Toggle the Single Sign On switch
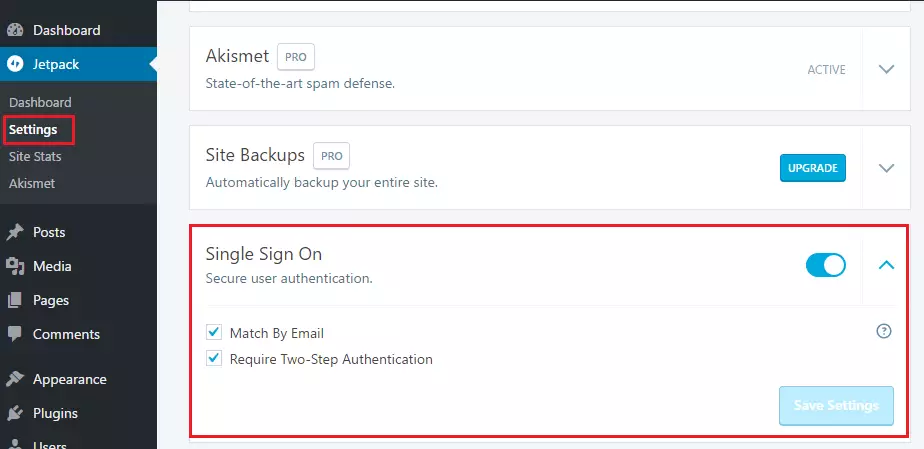 click(826, 265)
